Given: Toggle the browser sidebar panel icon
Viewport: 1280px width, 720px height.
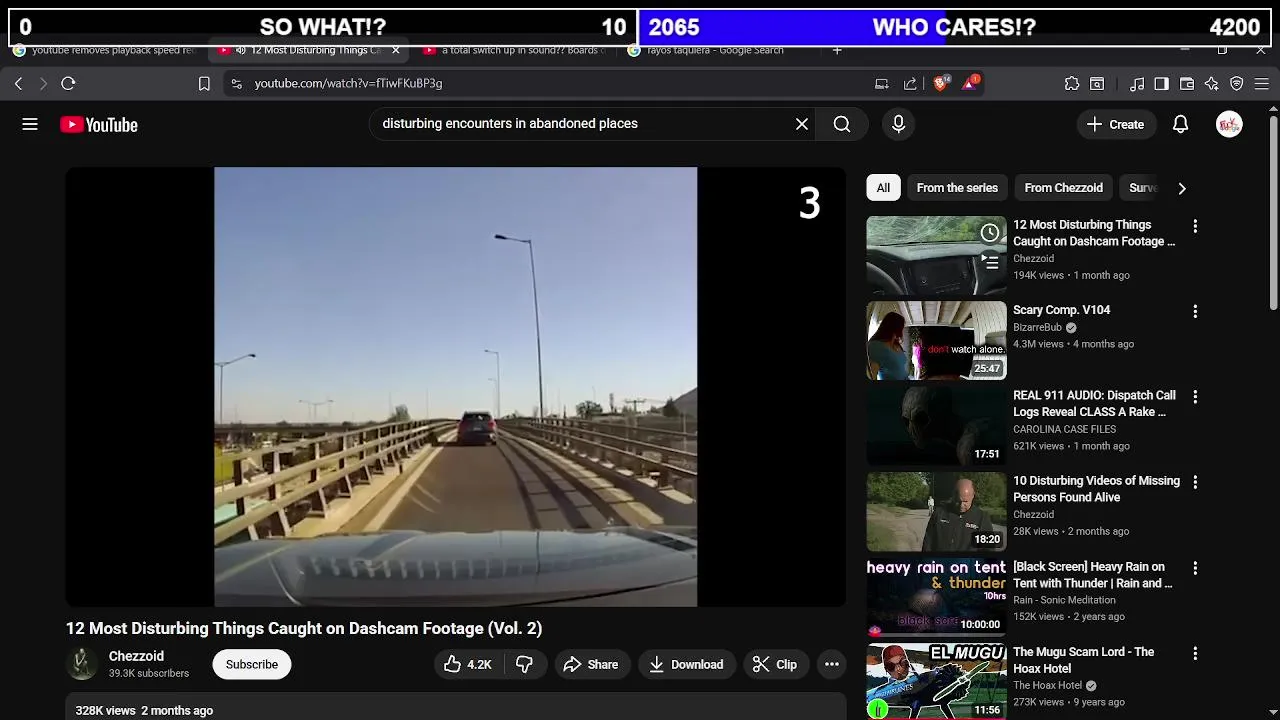Looking at the screenshot, I should click(1161, 84).
